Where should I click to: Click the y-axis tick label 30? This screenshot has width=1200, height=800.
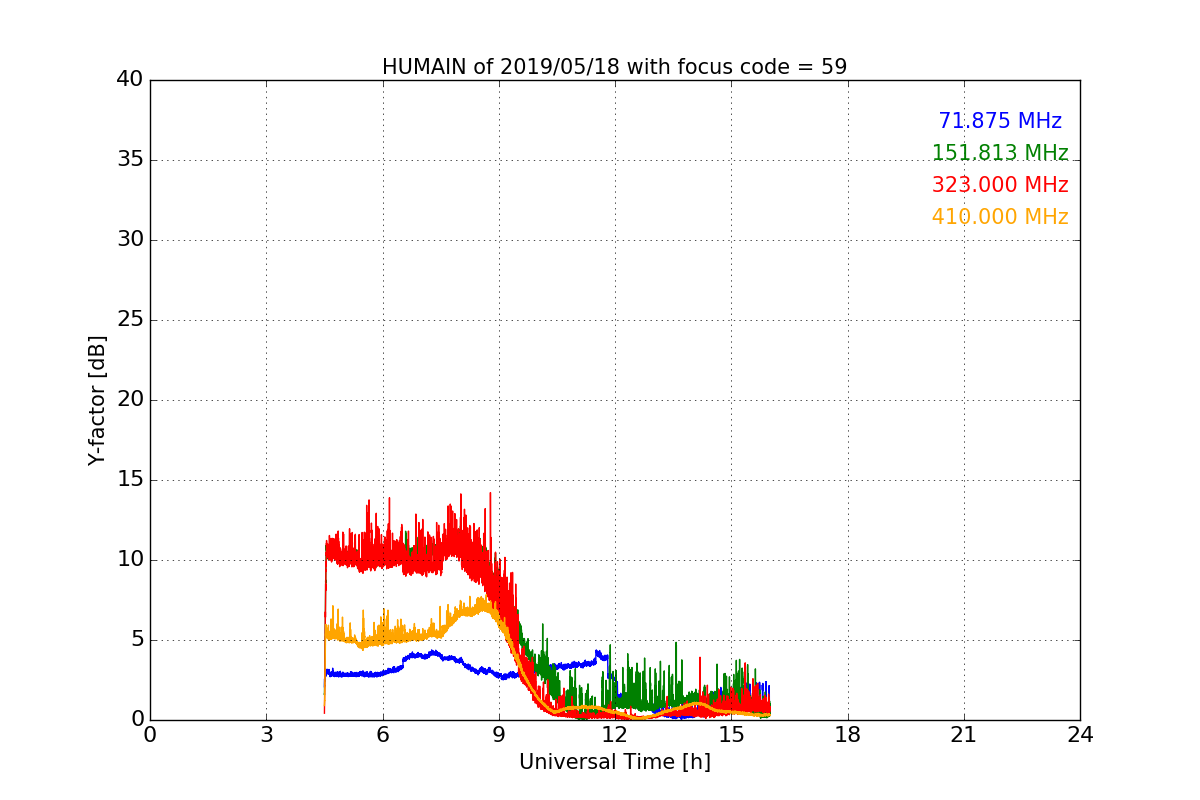pos(130,240)
